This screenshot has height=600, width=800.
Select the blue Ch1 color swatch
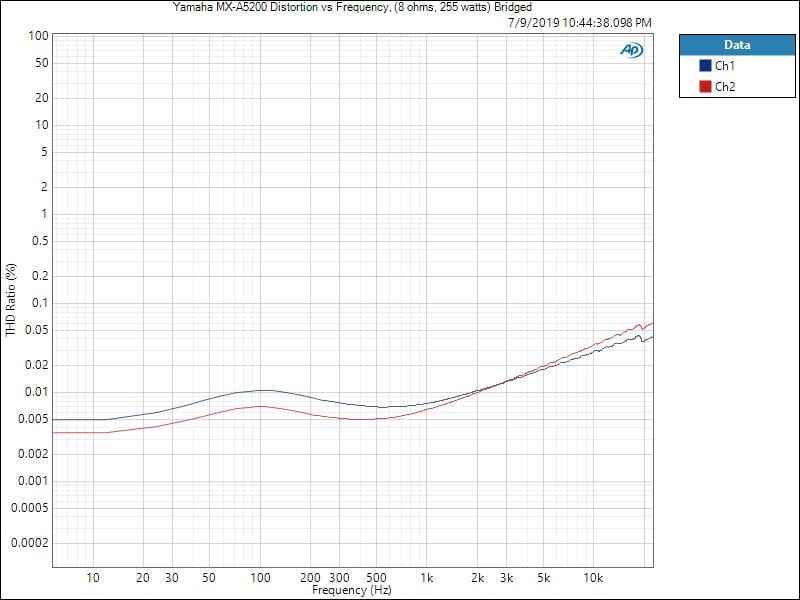(x=705, y=66)
